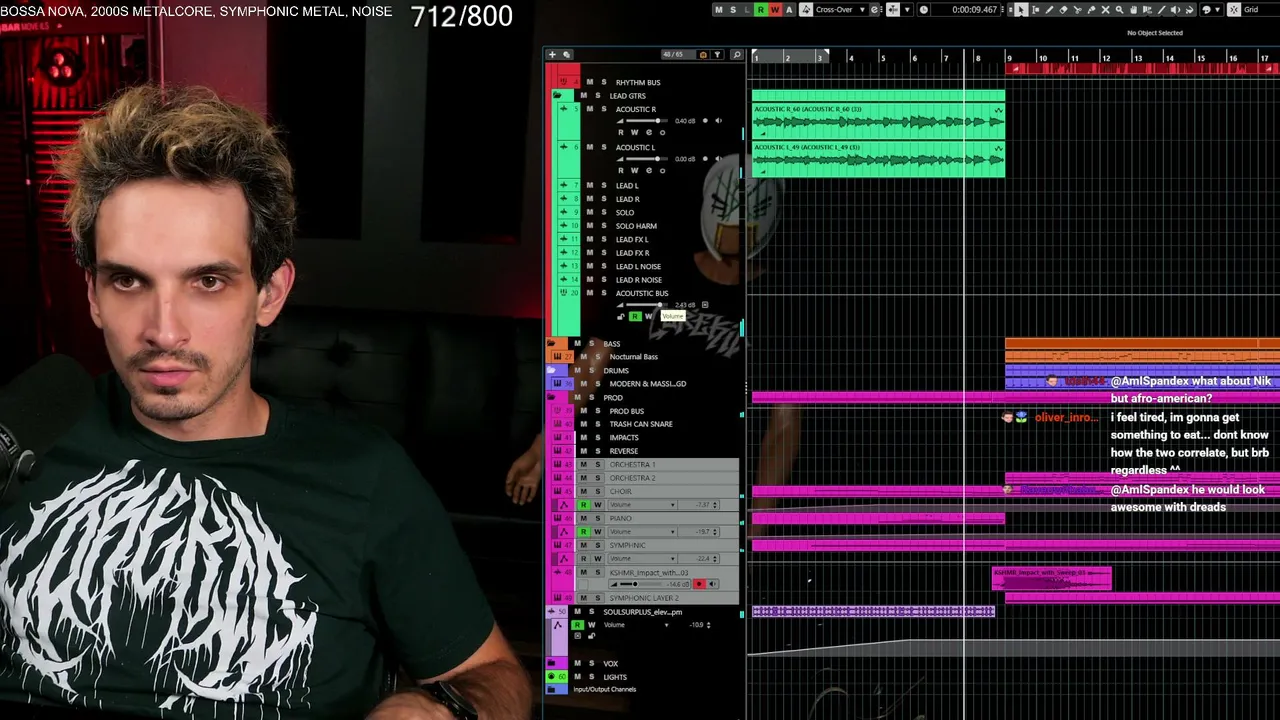This screenshot has width=1280, height=720.
Task: Solo the SOLO HARM track
Action: pos(603,226)
